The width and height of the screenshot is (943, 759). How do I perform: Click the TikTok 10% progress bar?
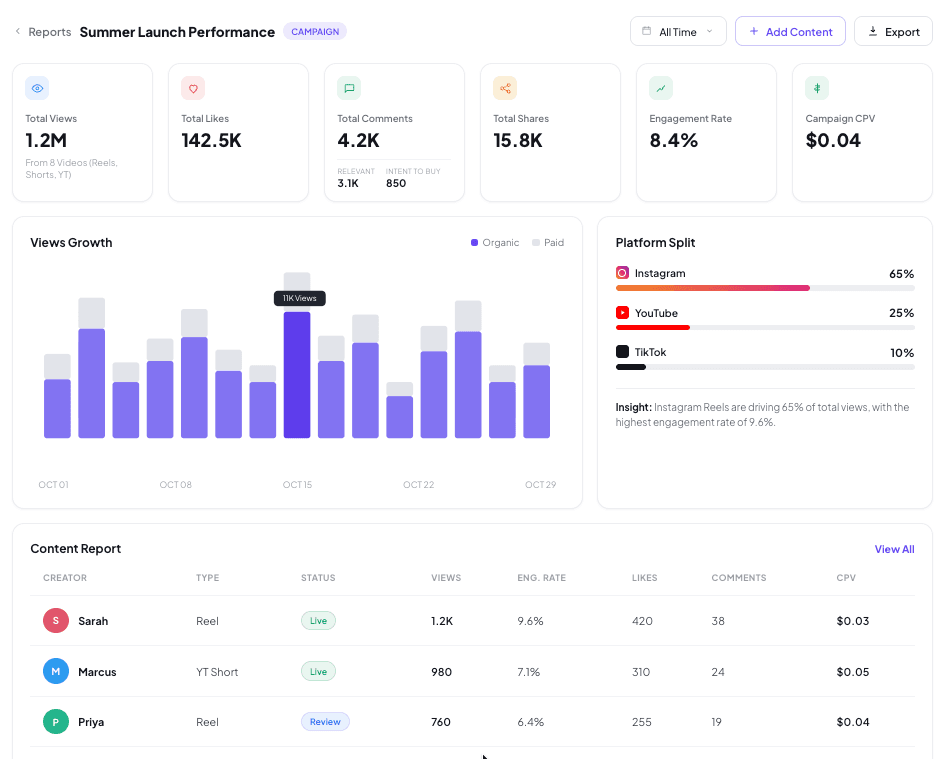[765, 367]
